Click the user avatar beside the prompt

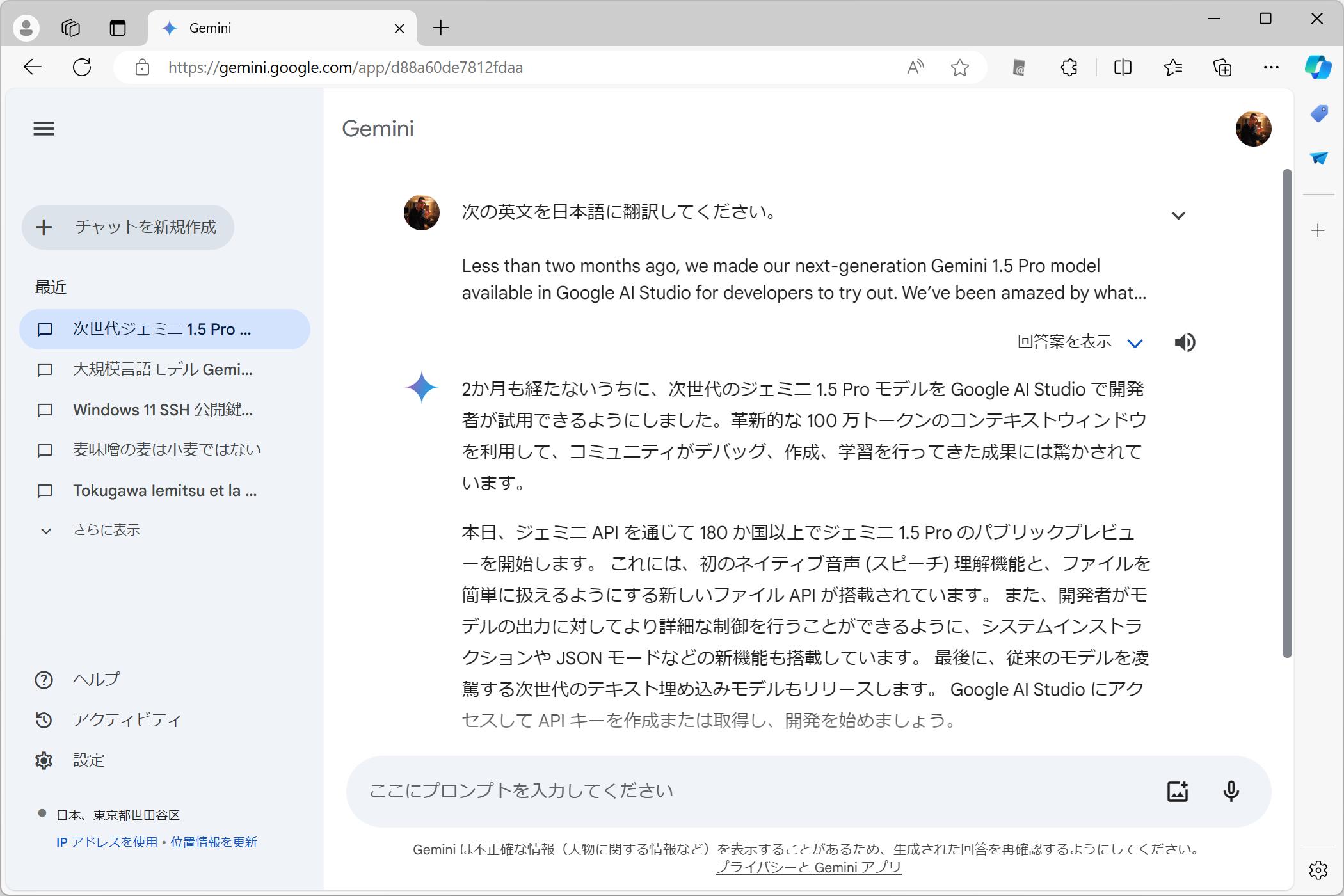[x=421, y=212]
